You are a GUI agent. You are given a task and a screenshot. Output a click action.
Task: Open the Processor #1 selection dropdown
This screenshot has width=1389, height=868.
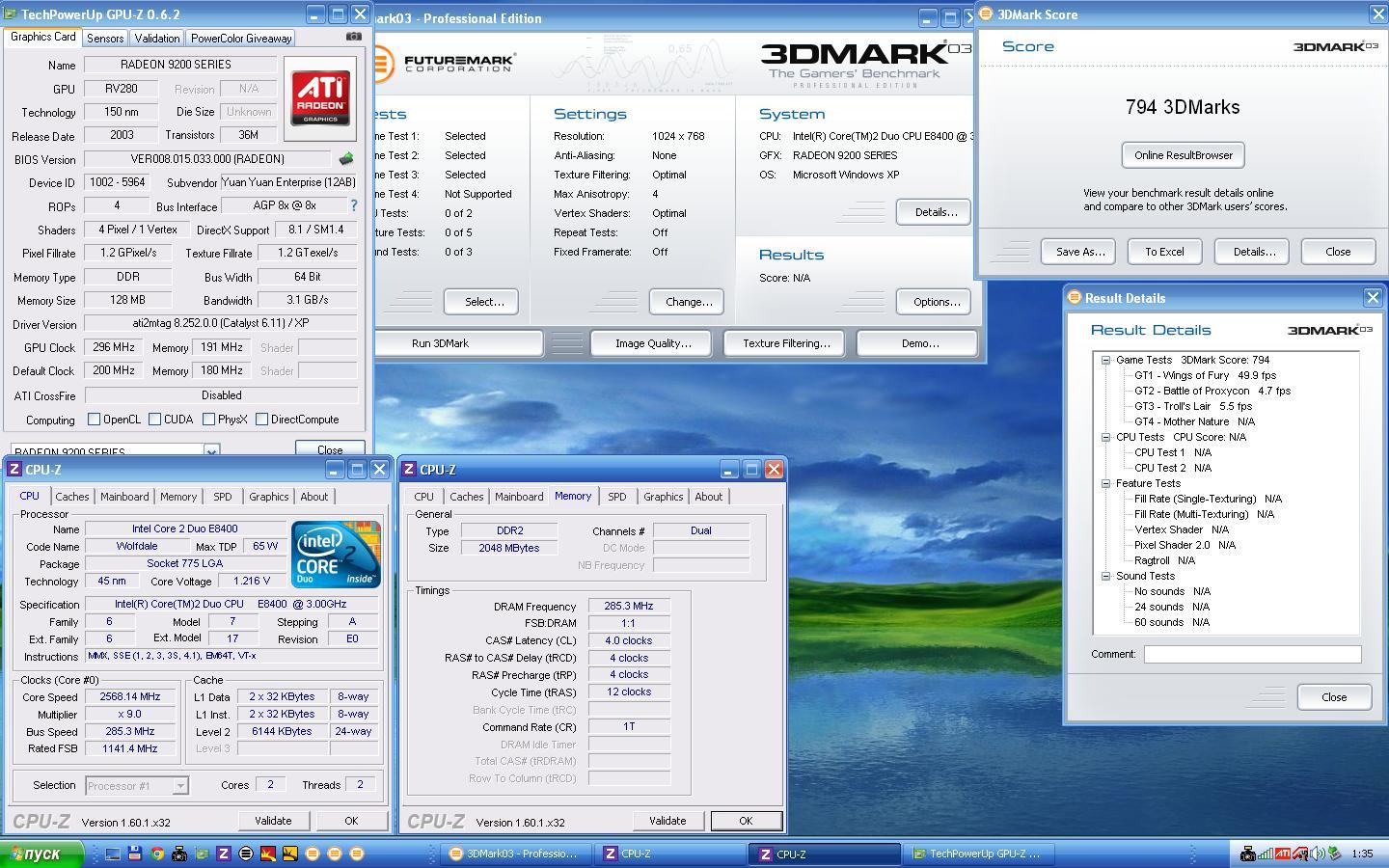179,786
